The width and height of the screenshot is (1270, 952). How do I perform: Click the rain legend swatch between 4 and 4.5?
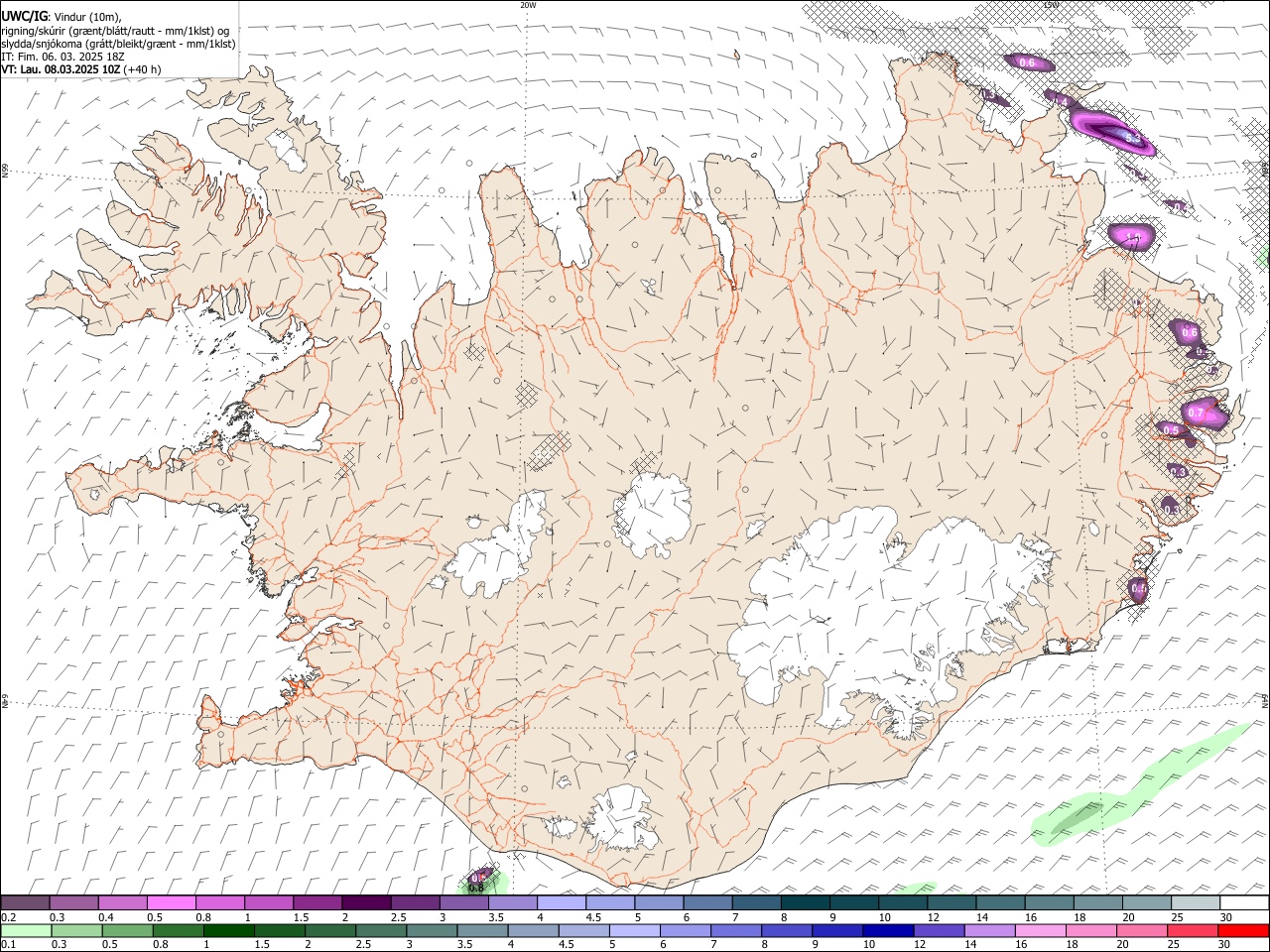533,930
